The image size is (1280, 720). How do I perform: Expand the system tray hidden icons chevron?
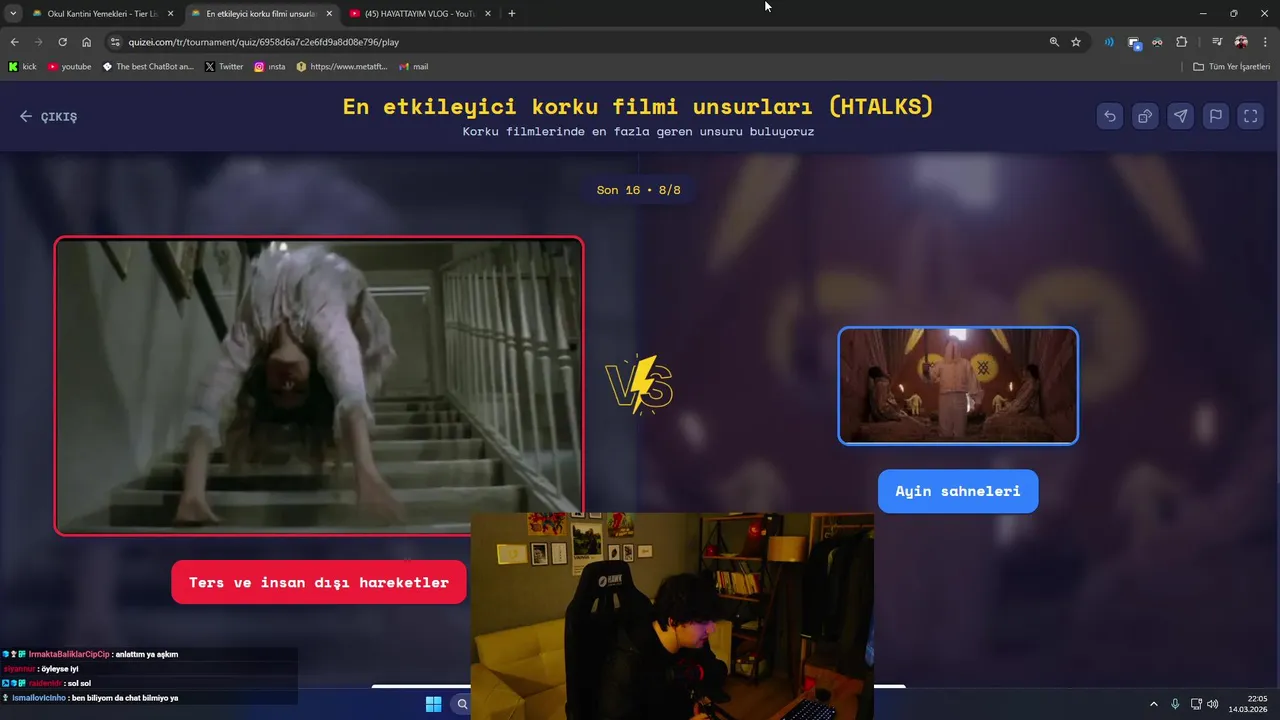(1153, 704)
